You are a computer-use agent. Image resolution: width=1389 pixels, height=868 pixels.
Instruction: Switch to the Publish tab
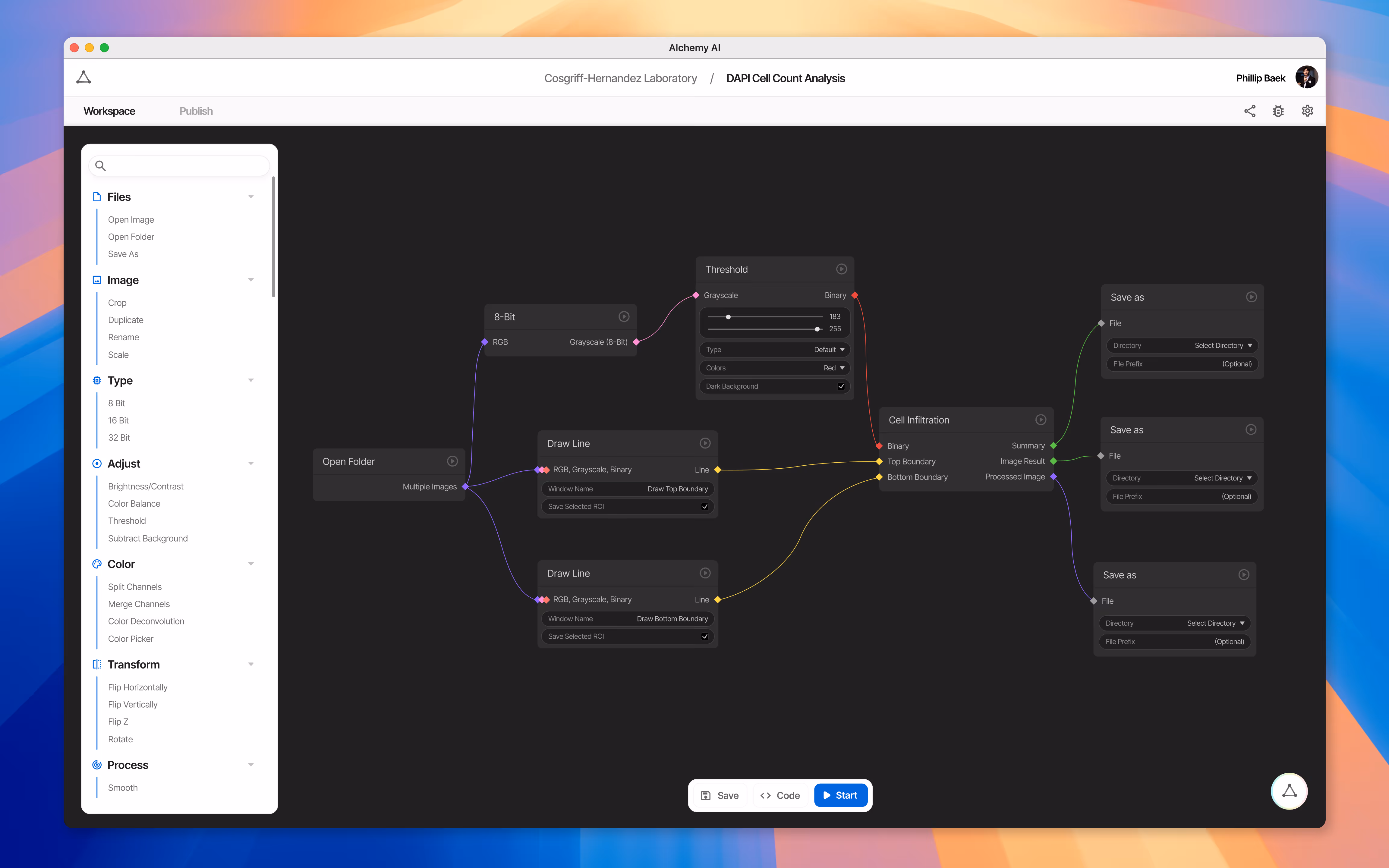point(196,111)
